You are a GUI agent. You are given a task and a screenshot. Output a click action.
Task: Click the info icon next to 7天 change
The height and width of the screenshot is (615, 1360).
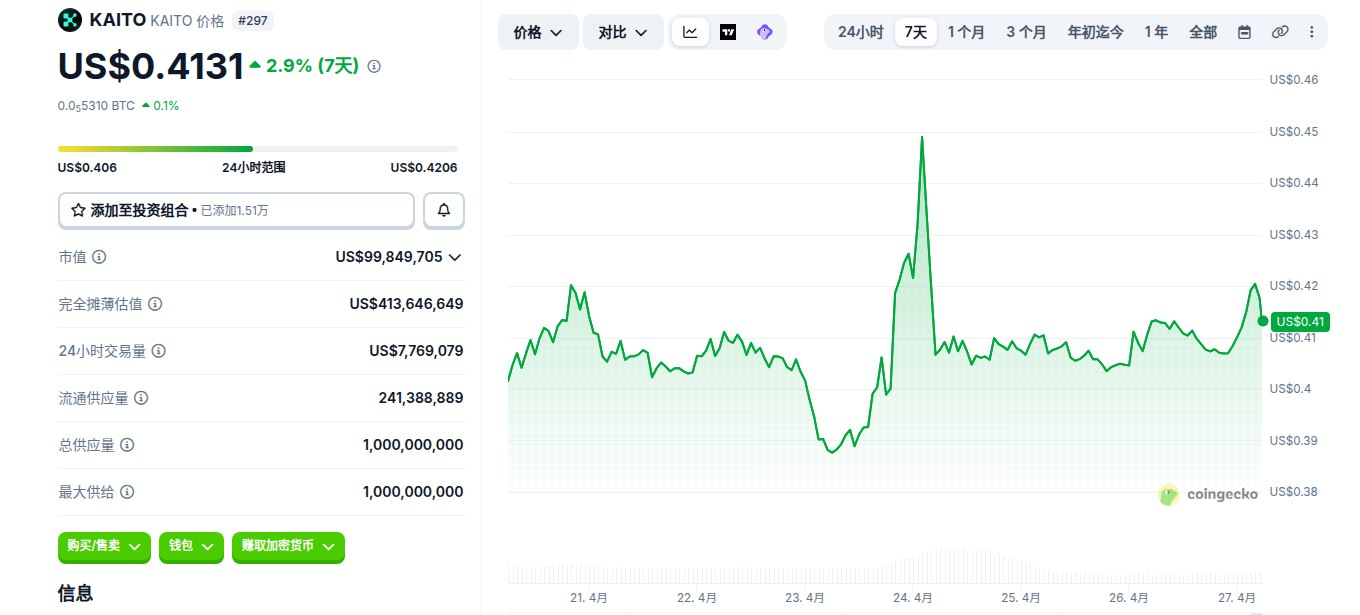(374, 66)
